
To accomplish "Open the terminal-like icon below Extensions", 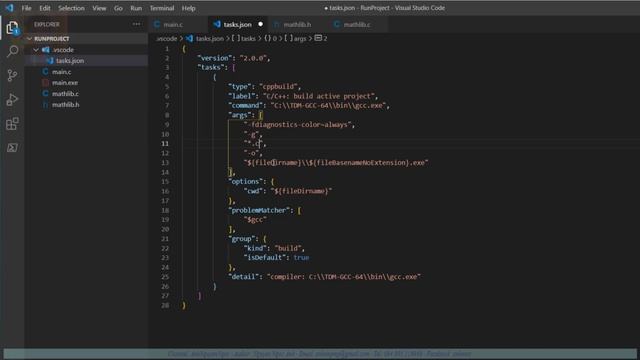I will pos(12,148).
